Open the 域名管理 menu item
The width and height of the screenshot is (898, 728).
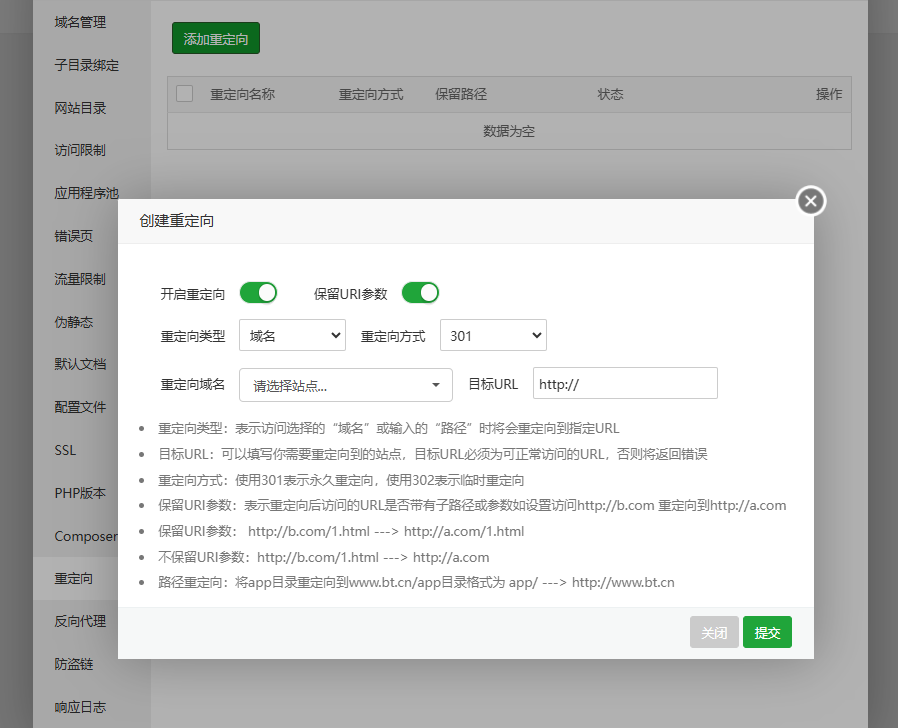click(80, 22)
